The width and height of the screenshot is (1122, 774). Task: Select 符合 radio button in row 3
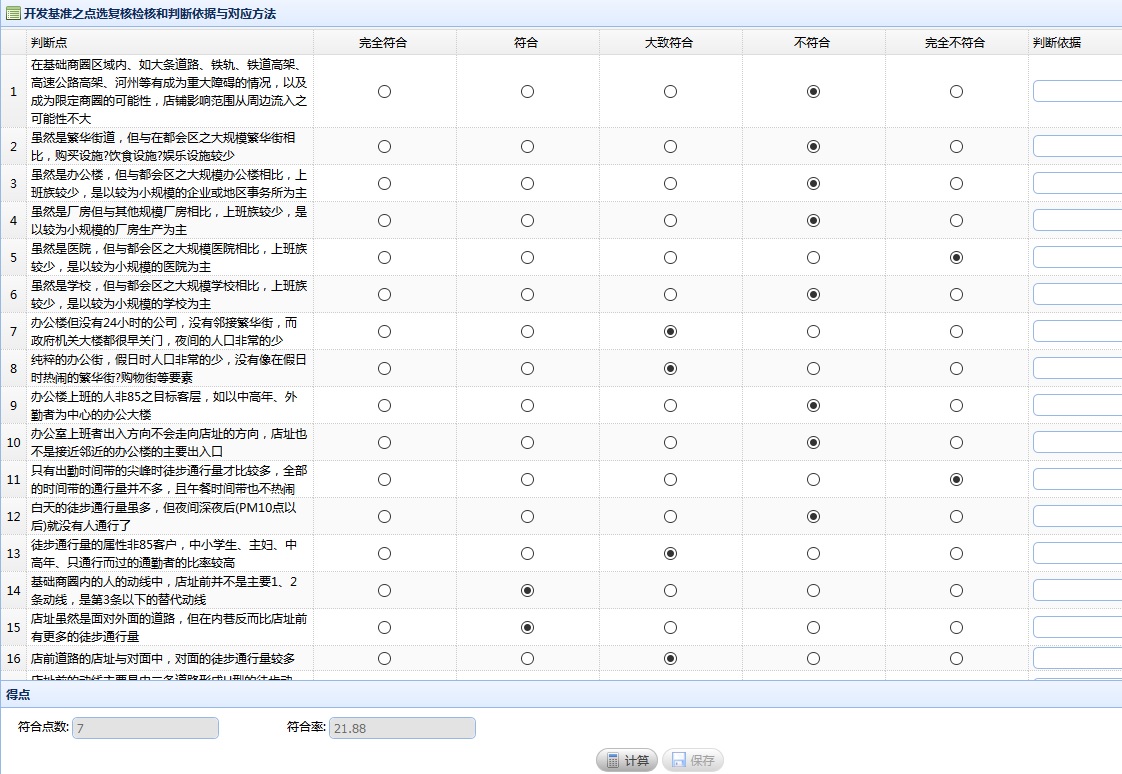click(527, 183)
